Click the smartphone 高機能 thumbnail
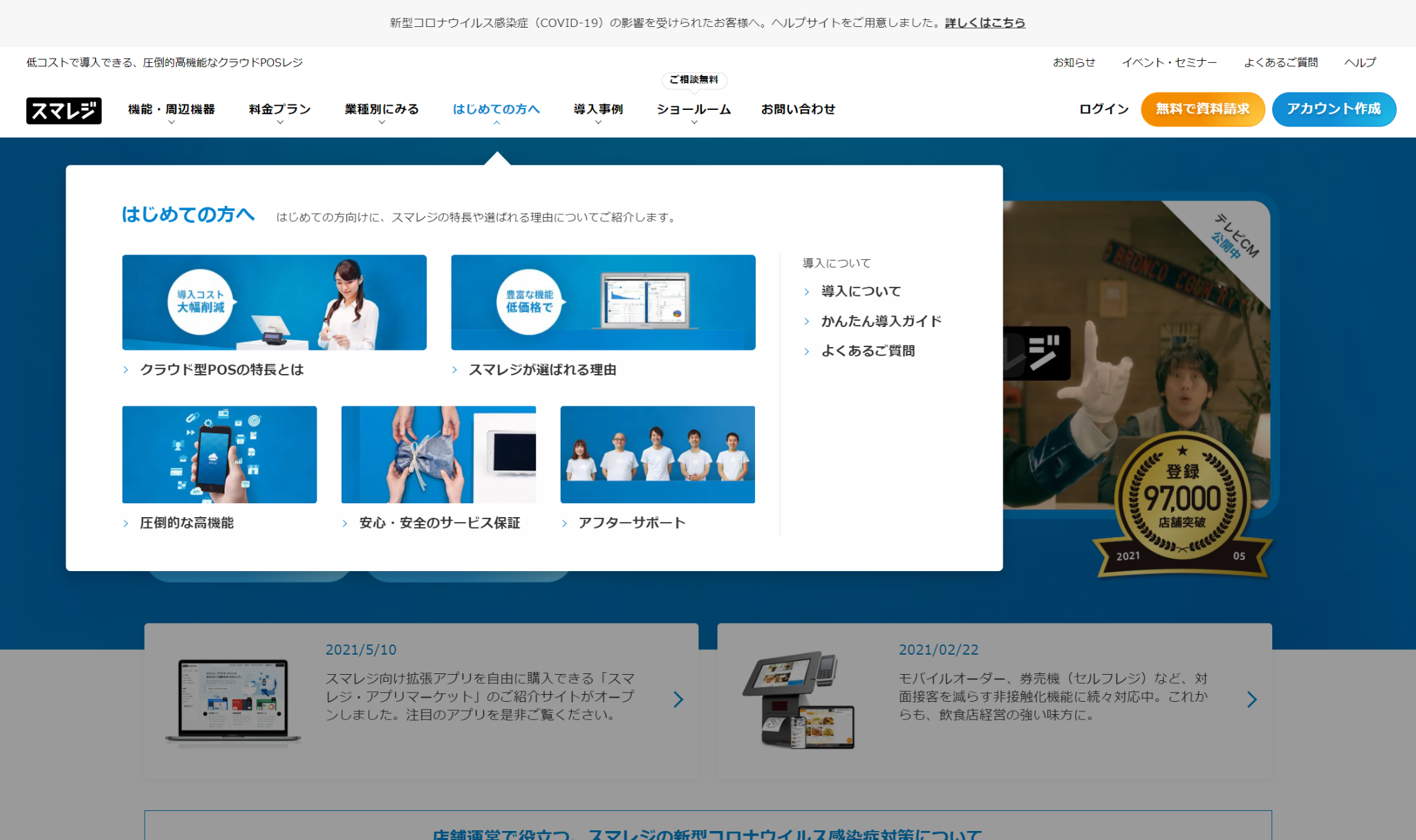The image size is (1416, 840). coord(219,454)
